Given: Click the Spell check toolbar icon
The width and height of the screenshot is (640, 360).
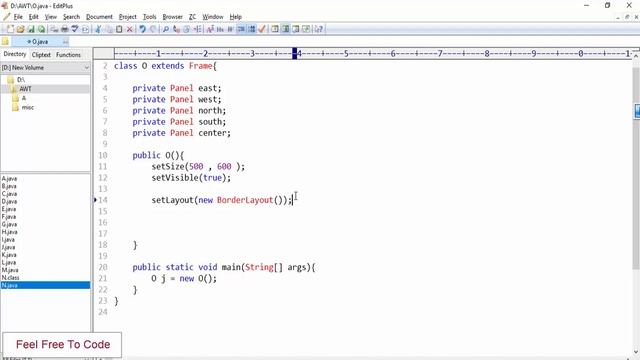Looking at the screenshot, I should tap(75, 29).
